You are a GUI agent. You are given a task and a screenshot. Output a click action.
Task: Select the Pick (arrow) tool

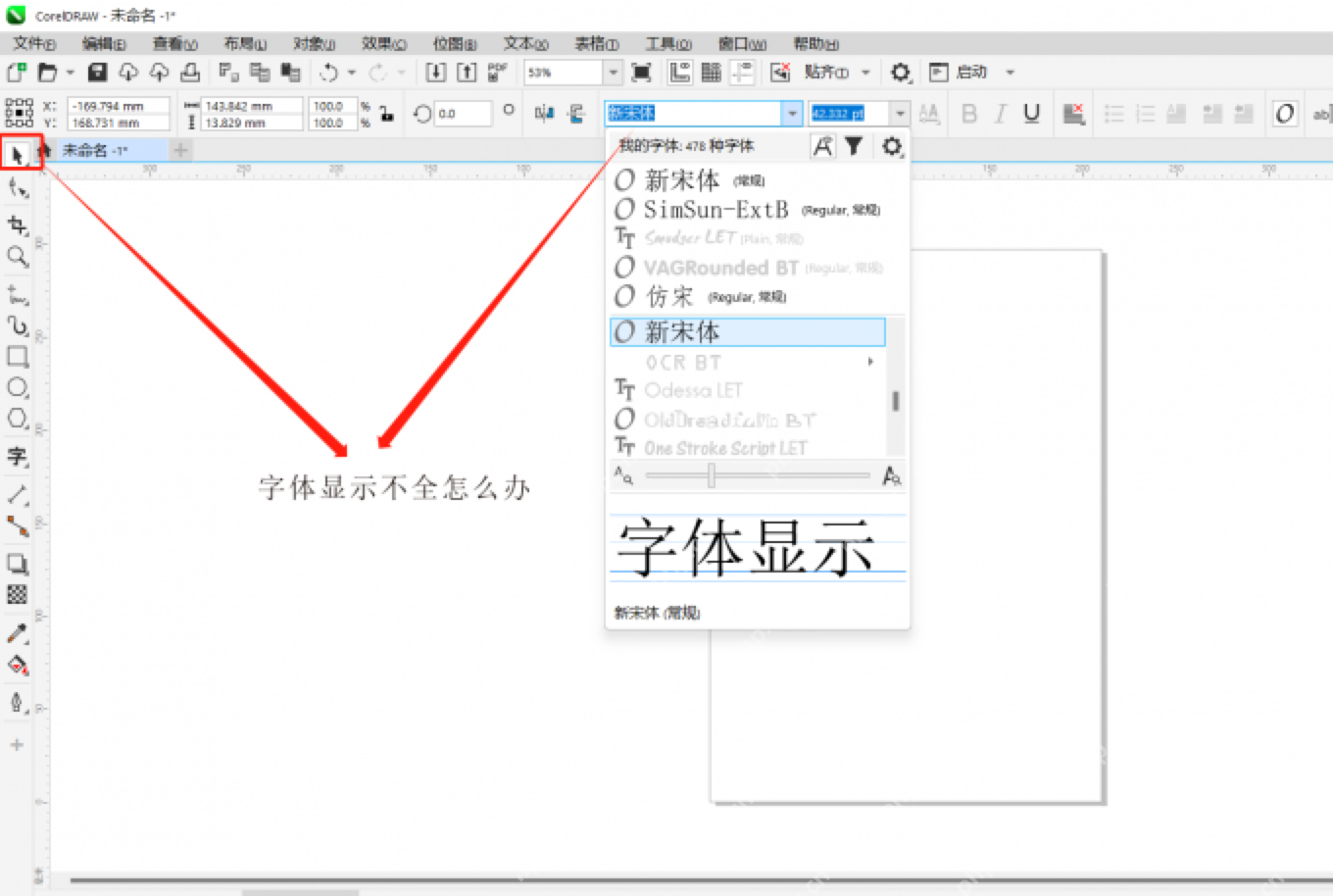pos(18,155)
